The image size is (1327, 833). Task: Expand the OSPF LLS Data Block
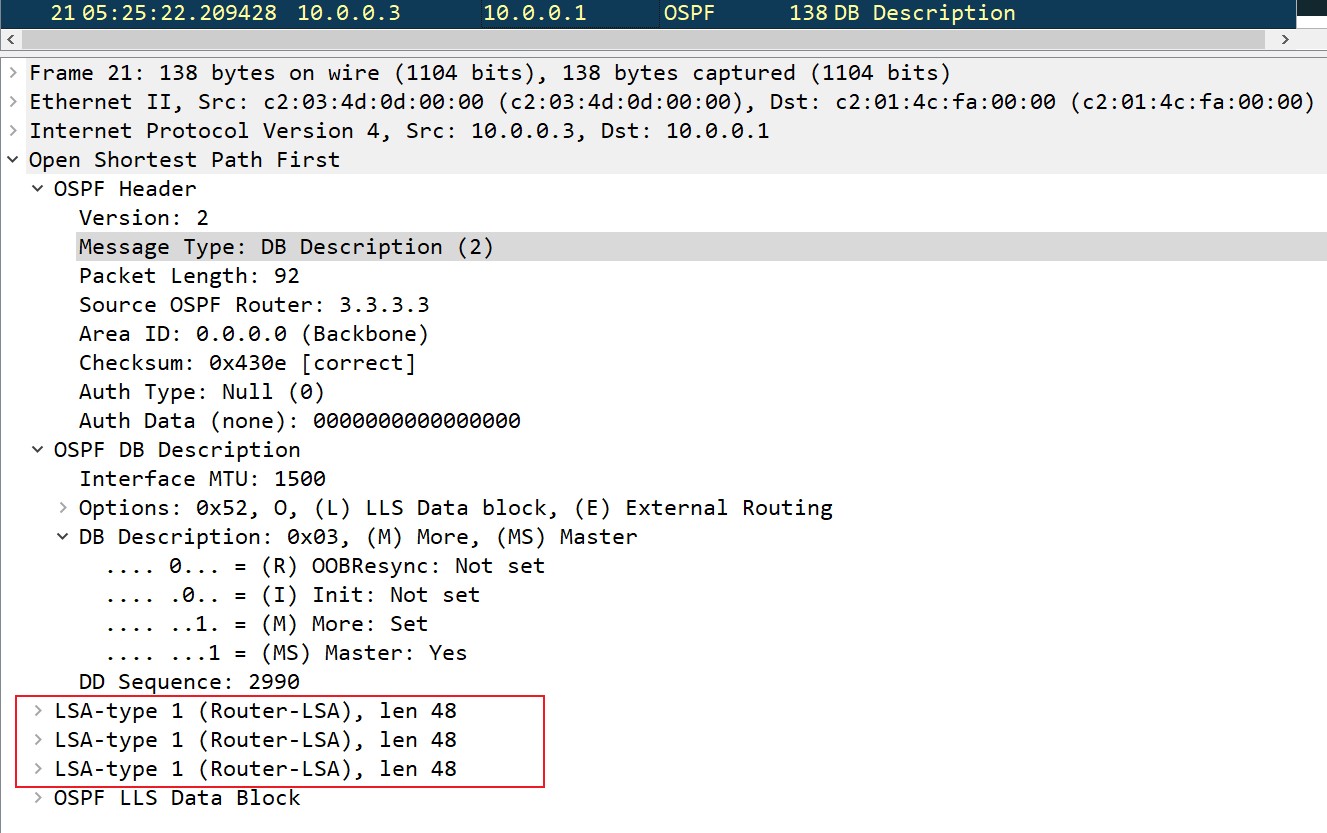coord(38,798)
